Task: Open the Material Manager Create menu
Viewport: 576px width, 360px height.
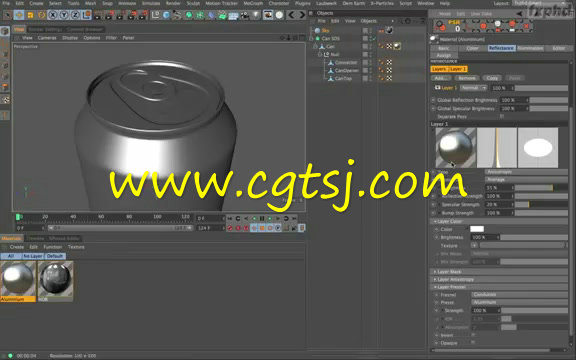Action: (17, 247)
